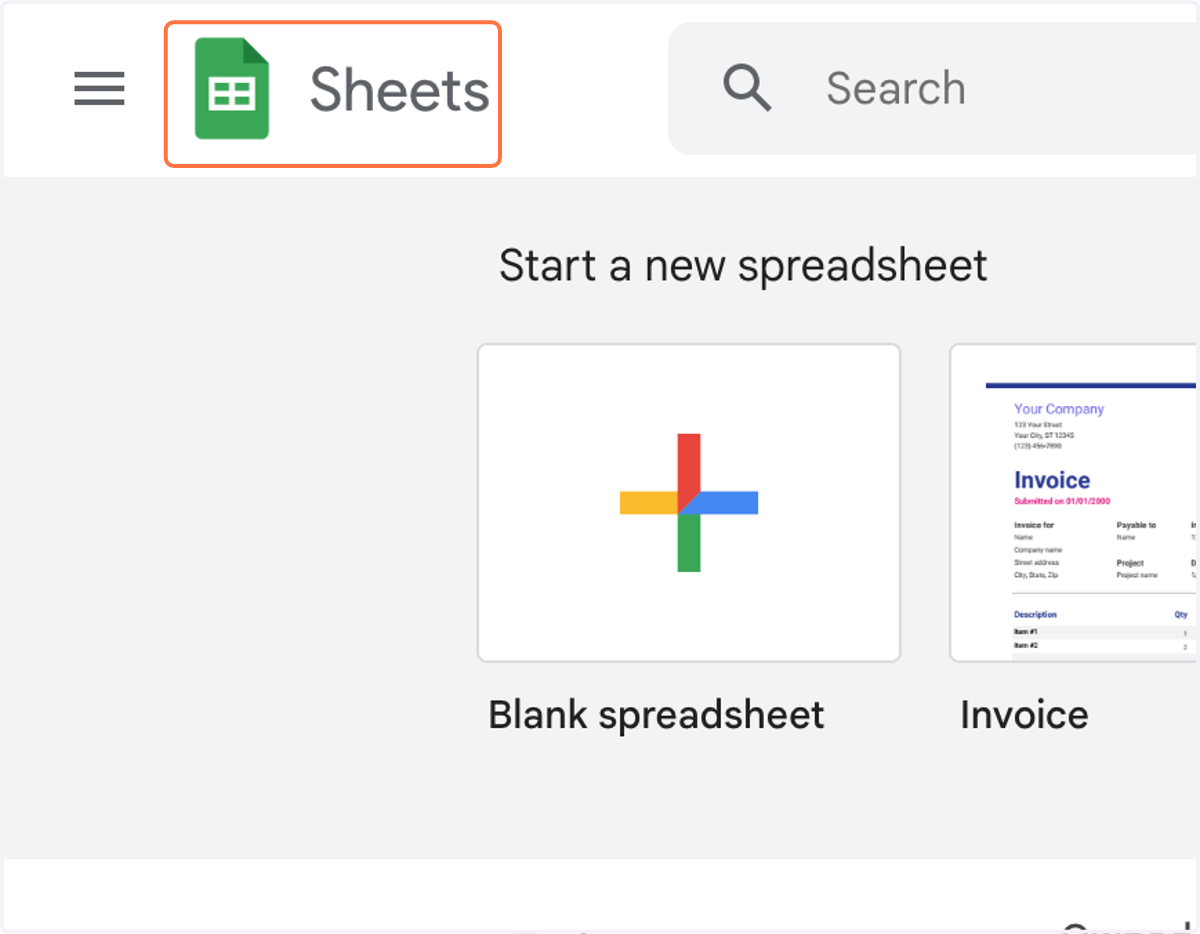Click the green Sheets logo icon

point(232,89)
